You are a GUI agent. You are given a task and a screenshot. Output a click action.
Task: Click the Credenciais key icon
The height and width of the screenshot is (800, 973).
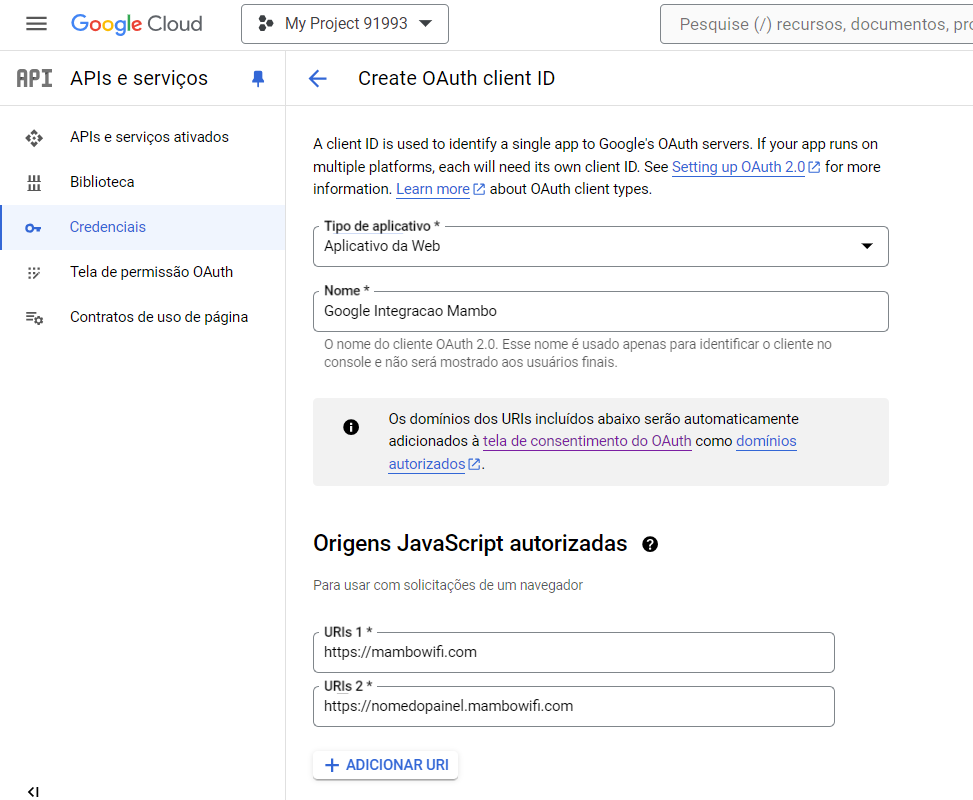tap(34, 228)
